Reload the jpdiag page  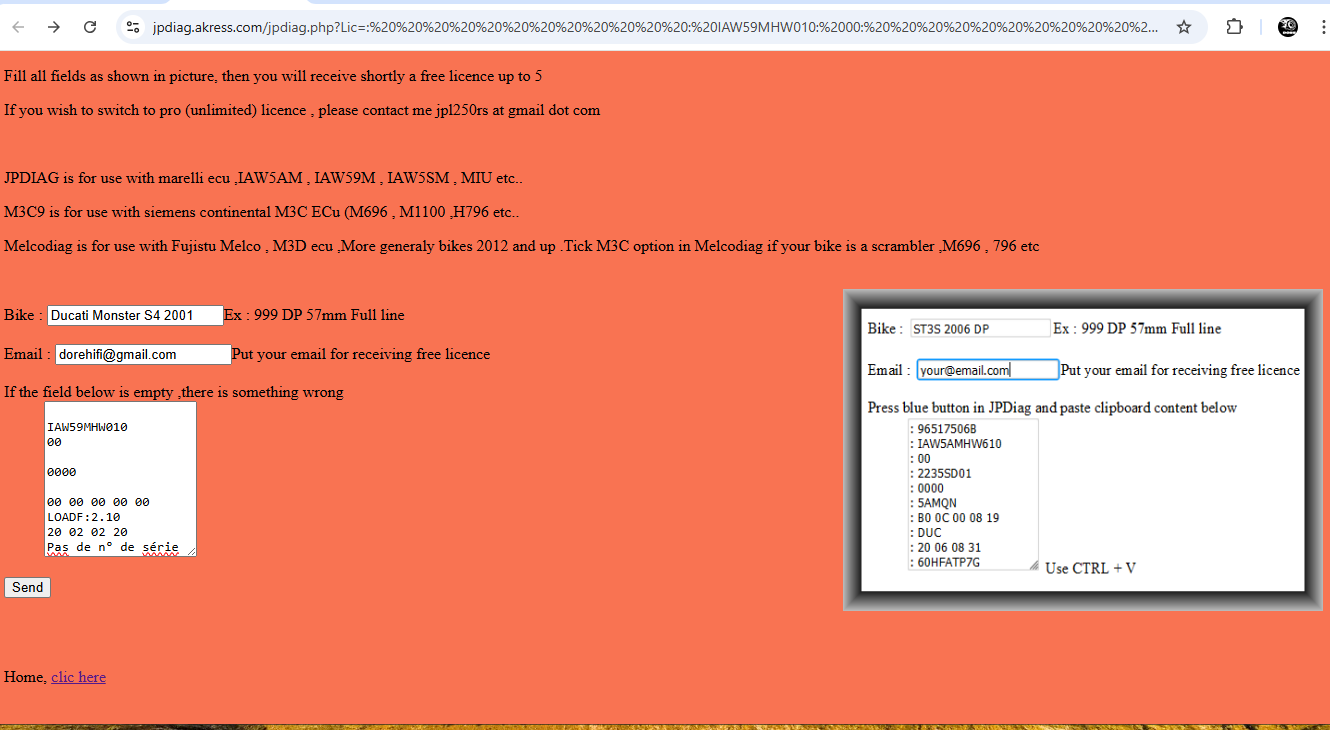[x=90, y=27]
